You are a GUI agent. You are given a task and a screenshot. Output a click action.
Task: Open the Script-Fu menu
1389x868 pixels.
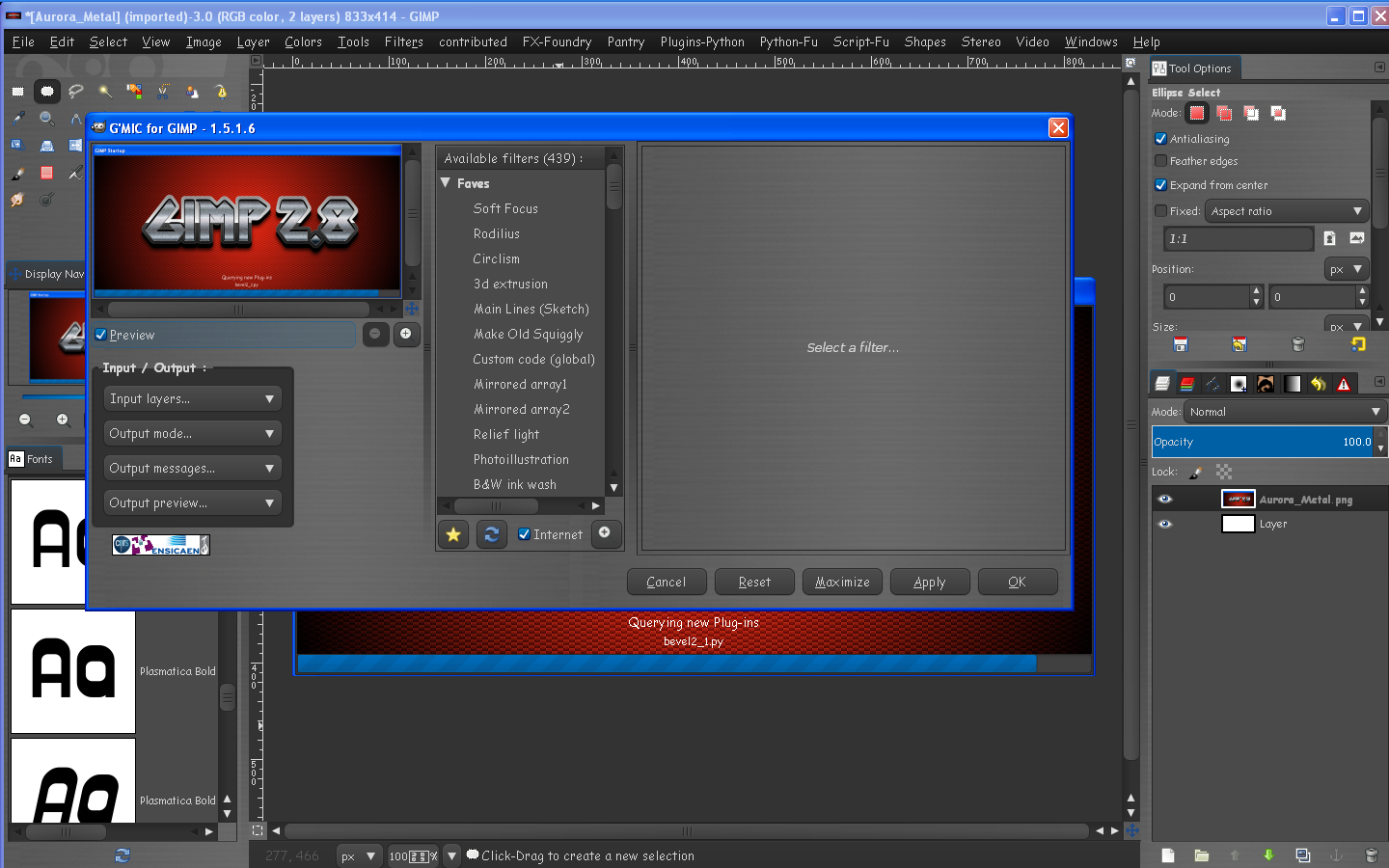860,41
